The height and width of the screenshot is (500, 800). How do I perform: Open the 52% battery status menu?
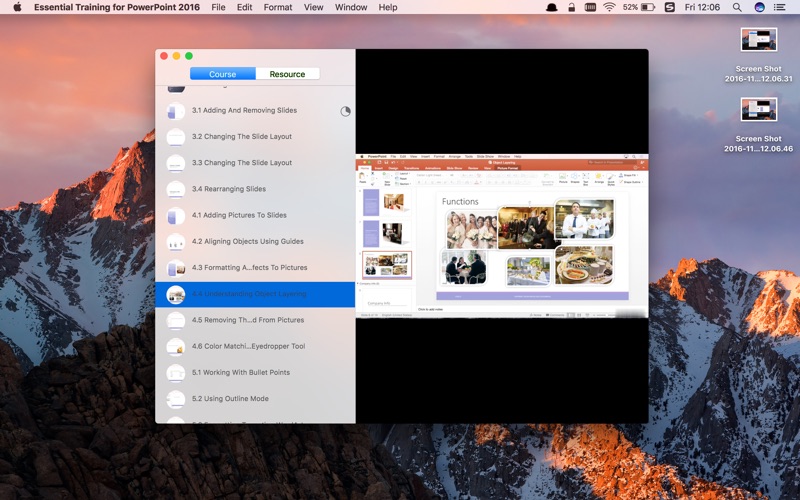click(638, 7)
